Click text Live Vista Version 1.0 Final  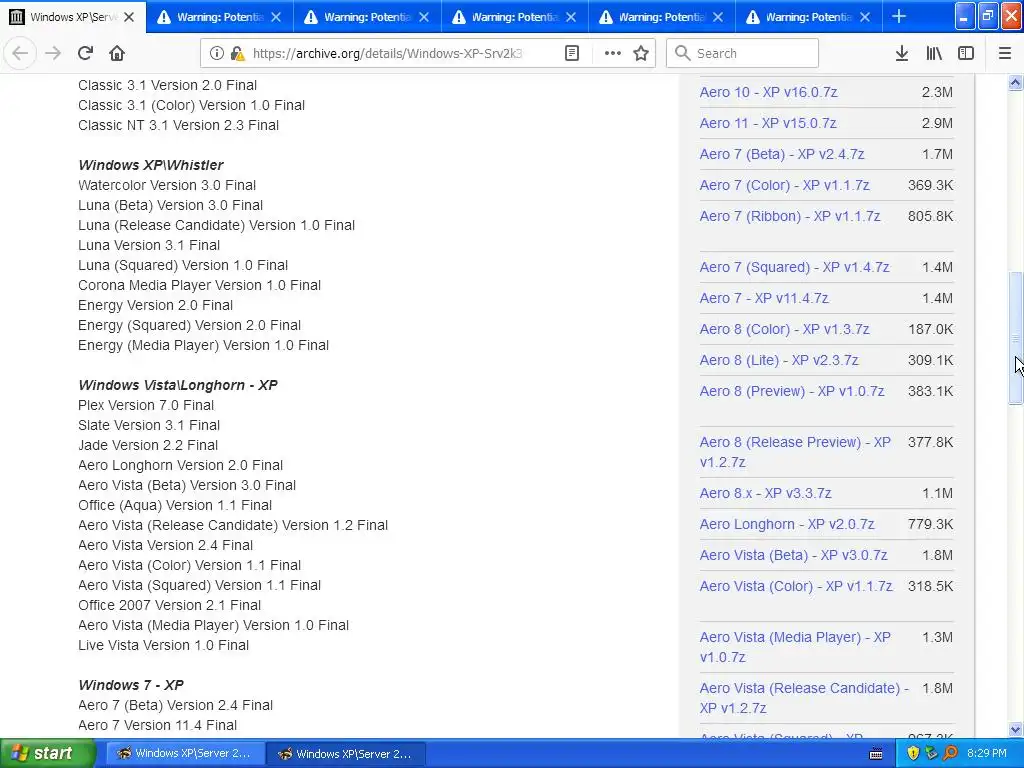[x=163, y=645]
